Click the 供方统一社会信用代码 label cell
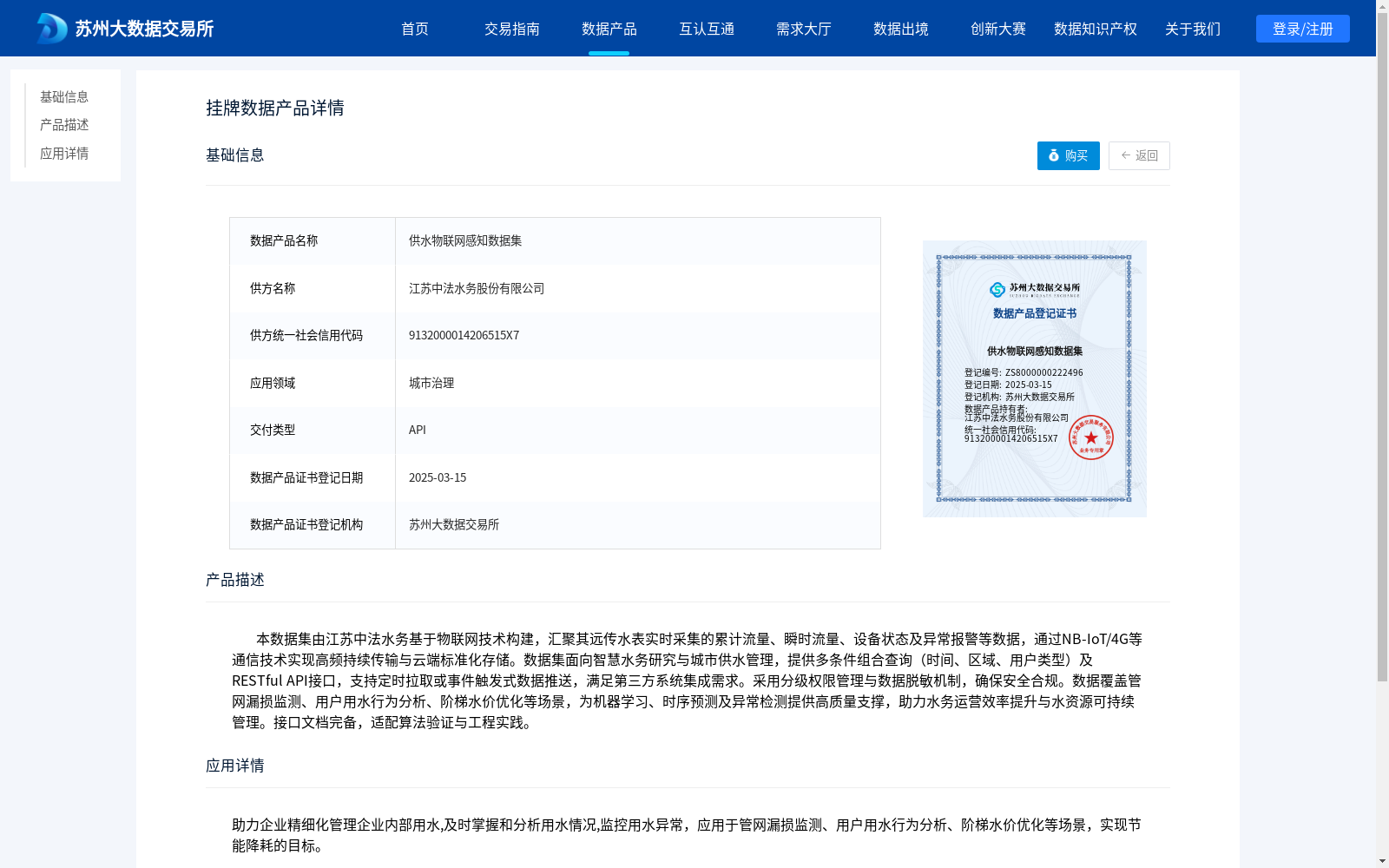Screen dimensions: 1389x868 point(313,335)
